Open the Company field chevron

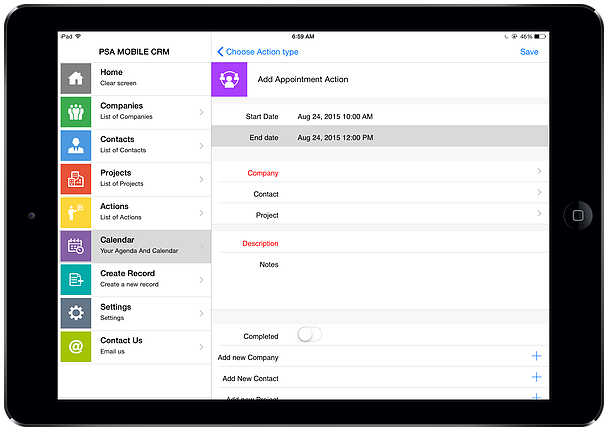[x=539, y=171]
